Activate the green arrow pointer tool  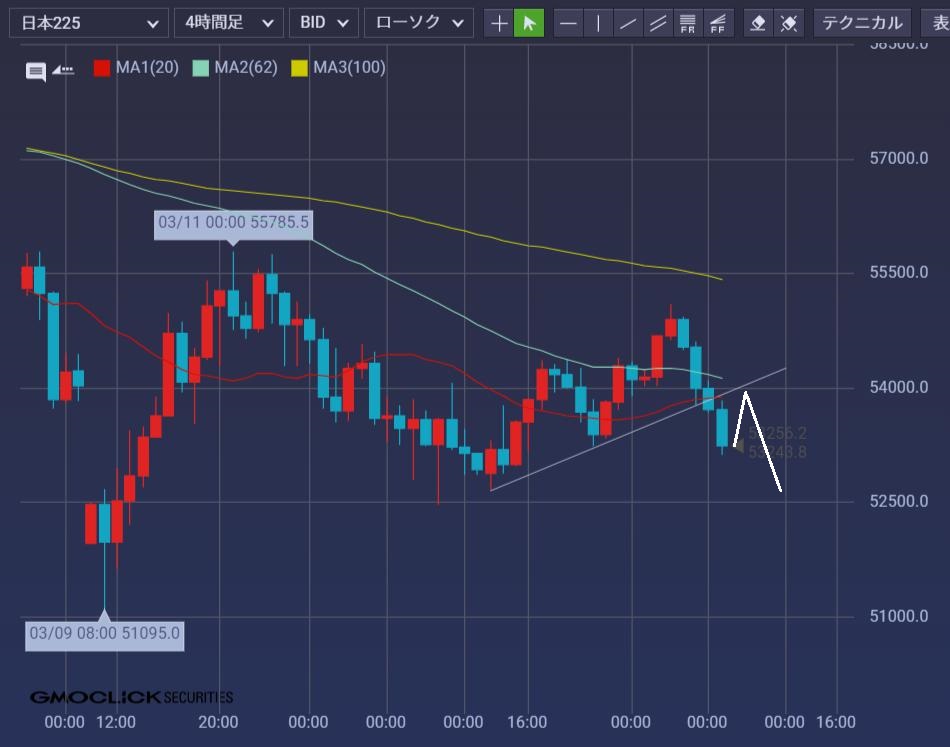pos(529,22)
